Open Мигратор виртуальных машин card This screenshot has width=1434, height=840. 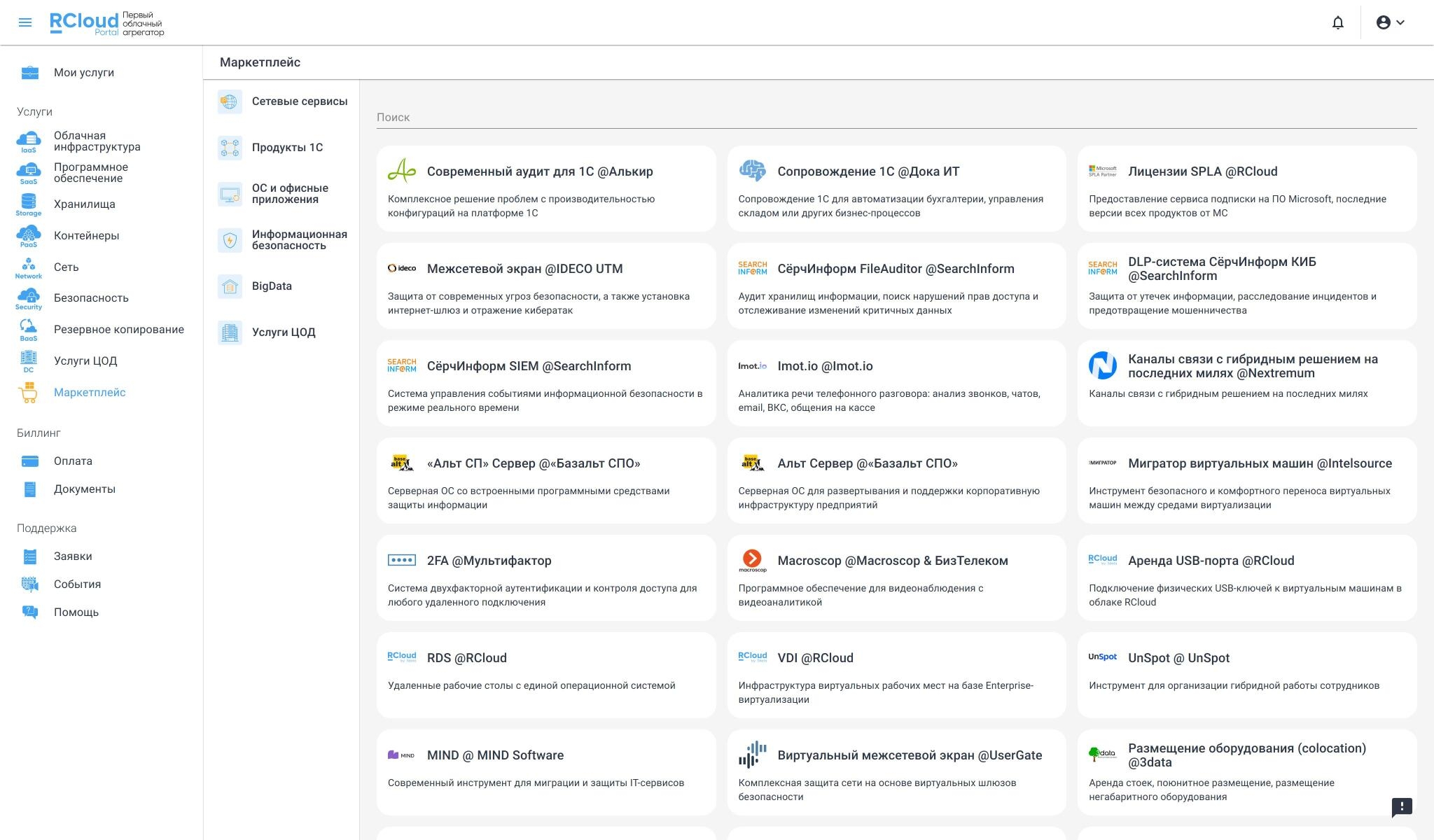pyautogui.click(x=1247, y=480)
